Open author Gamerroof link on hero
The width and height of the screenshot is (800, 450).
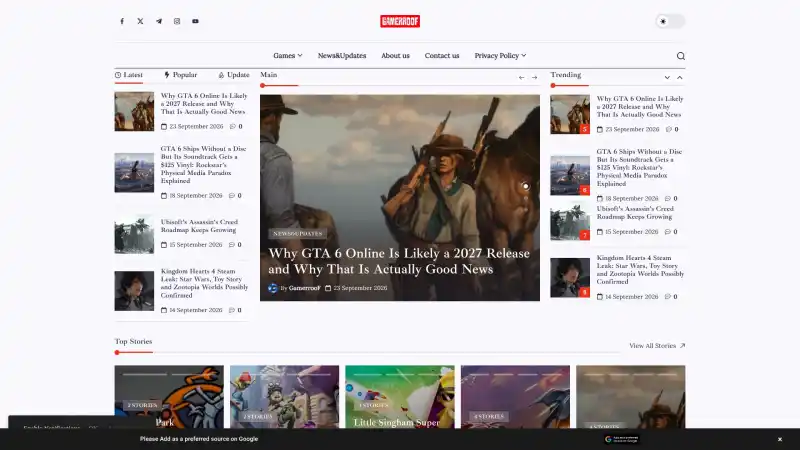point(305,288)
